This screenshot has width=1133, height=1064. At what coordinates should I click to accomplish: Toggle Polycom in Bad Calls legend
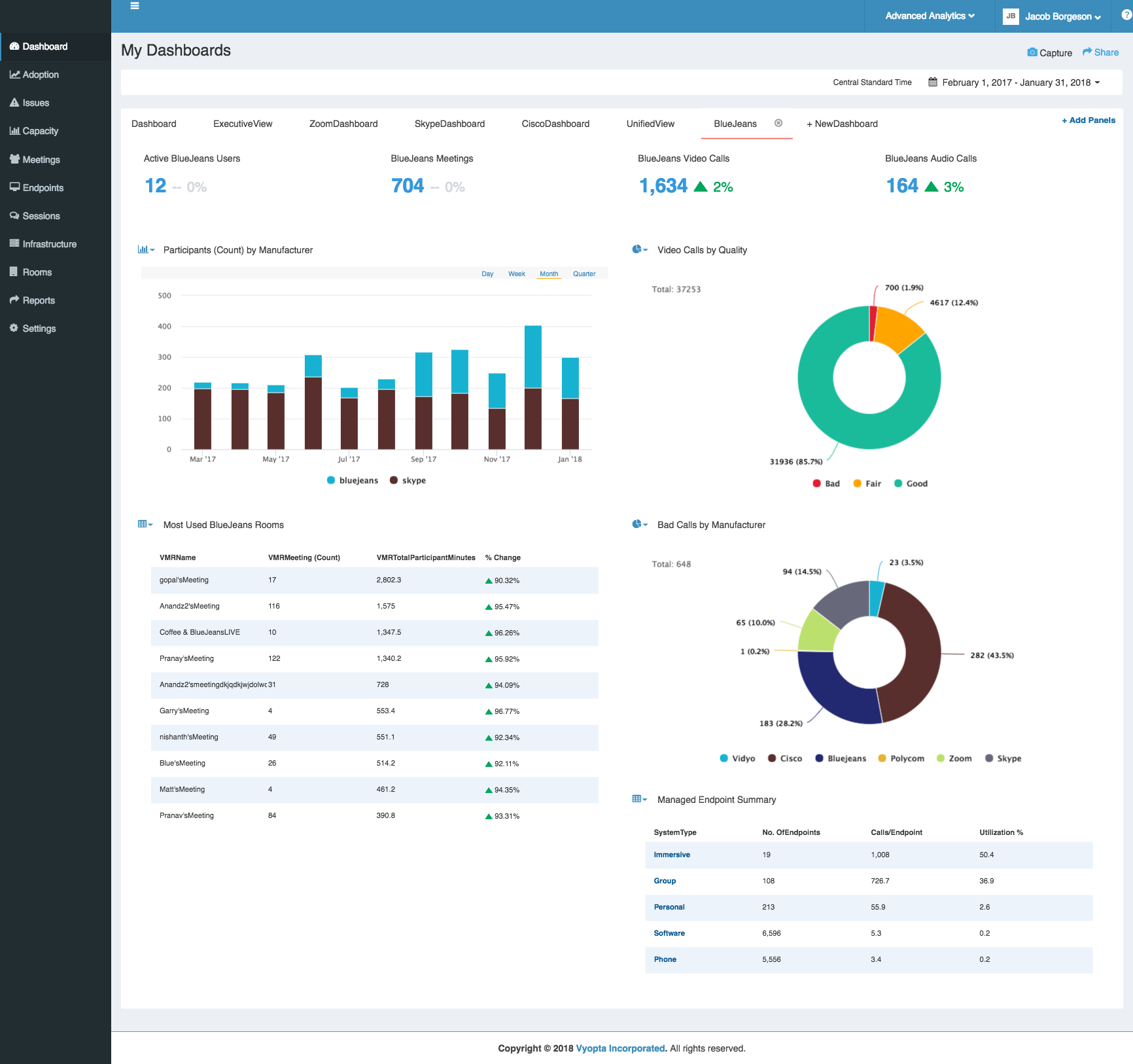(901, 758)
